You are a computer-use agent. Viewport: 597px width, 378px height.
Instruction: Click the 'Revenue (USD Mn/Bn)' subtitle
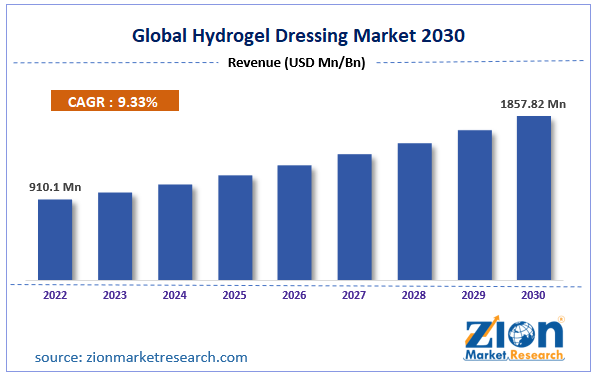(x=297, y=62)
